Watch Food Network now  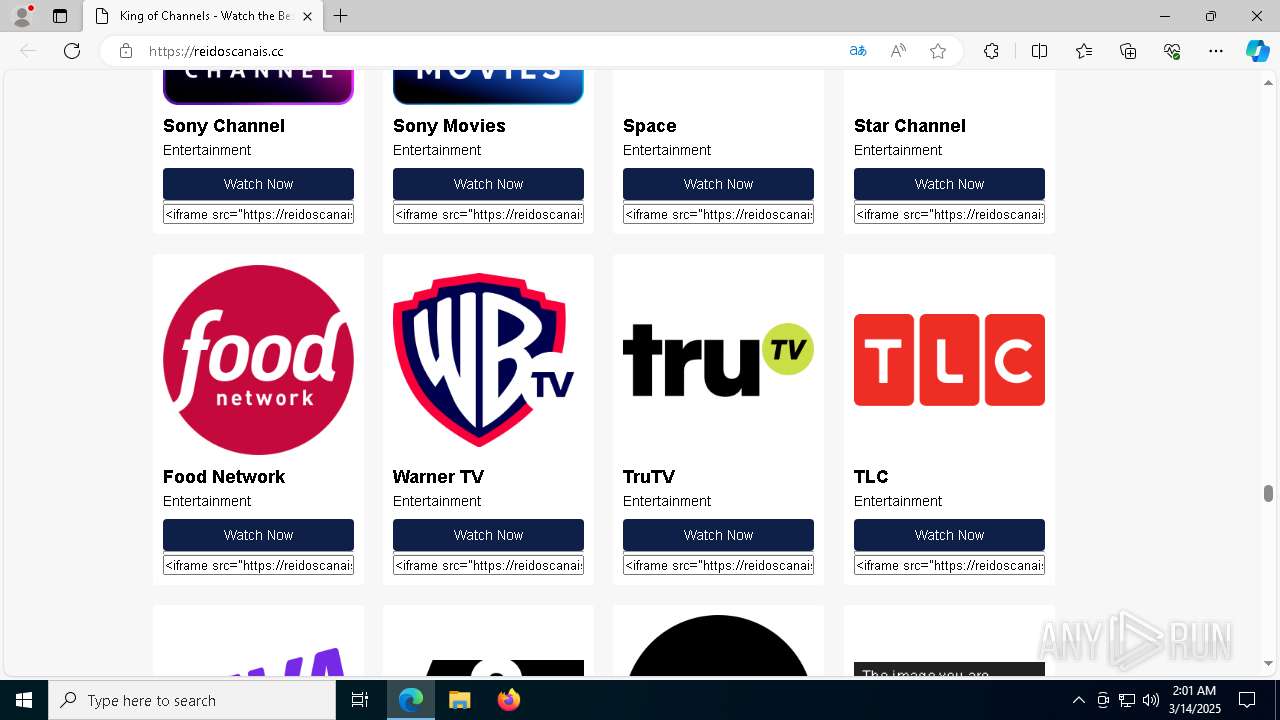[x=258, y=535]
